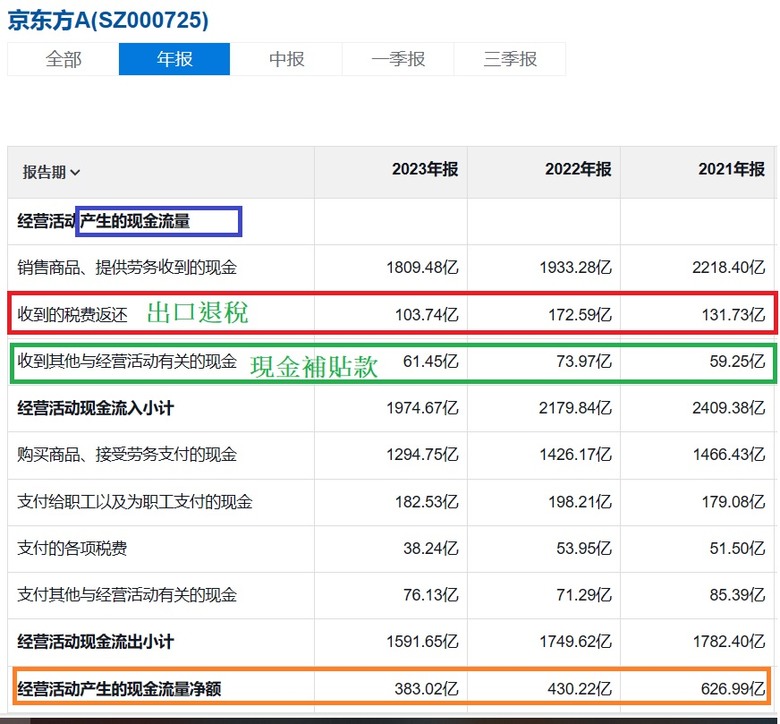Click the value 131.73亿

tap(733, 315)
